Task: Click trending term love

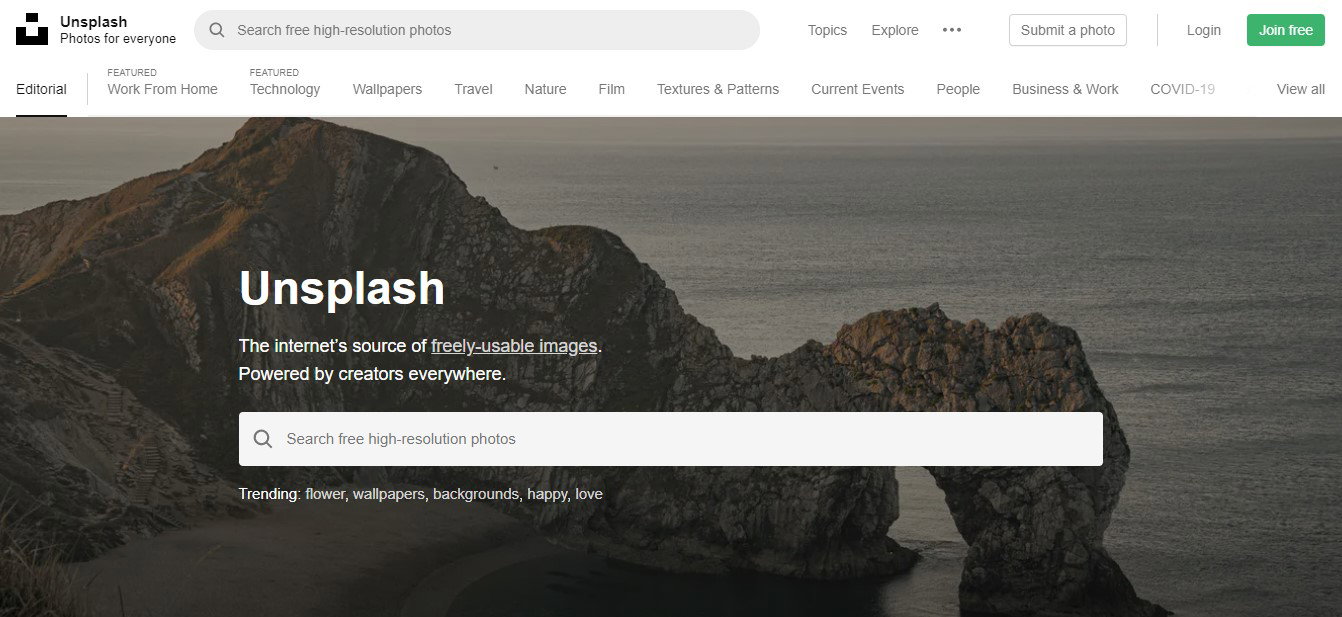Action: pos(589,494)
